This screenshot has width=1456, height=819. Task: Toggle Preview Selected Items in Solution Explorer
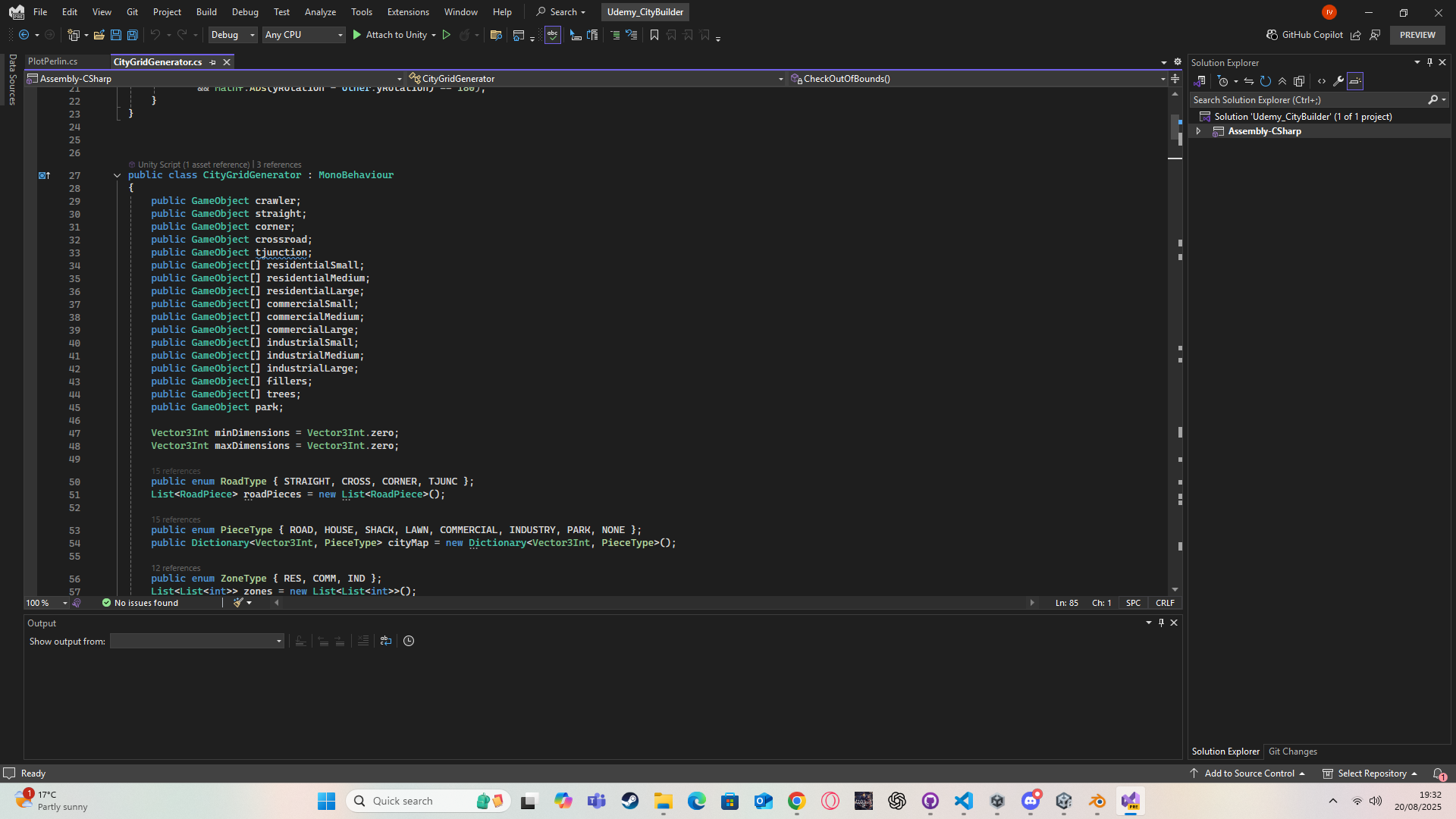(x=1355, y=81)
